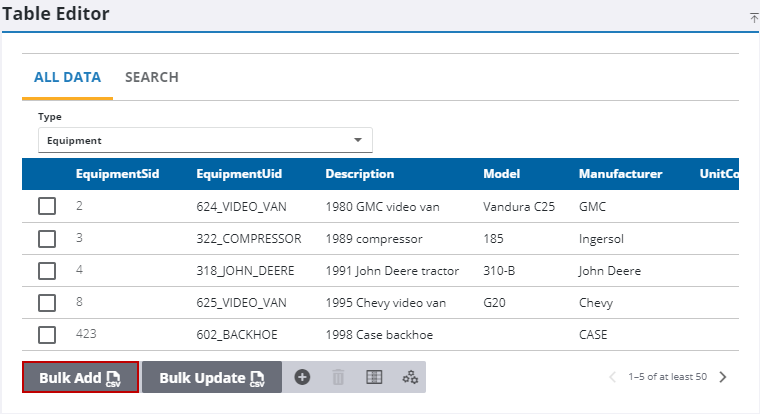Screen dimensions: 760x414
Task: Click the Manufacturer column header
Action: click(620, 174)
